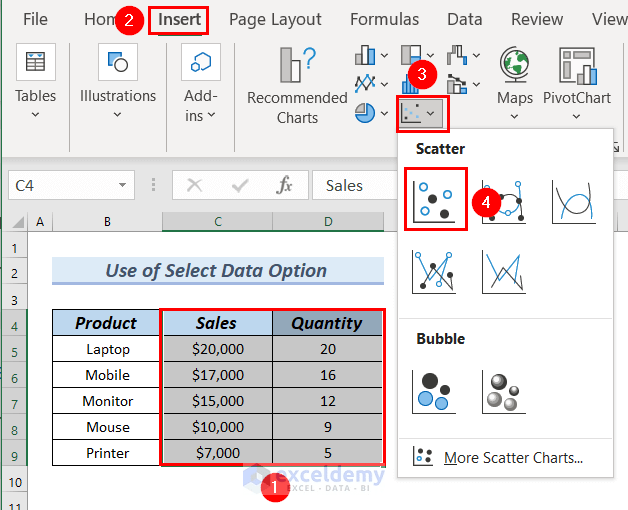The height and width of the screenshot is (510, 628).
Task: Open the Illustrations shapes icon
Action: click(x=118, y=62)
